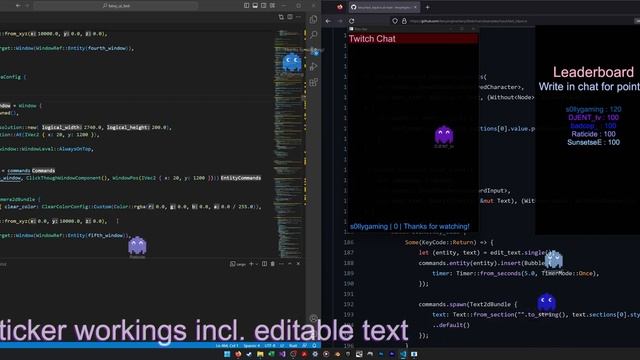Open VS Code notifications bell
640x360 pixels.
pyautogui.click(x=315, y=346)
